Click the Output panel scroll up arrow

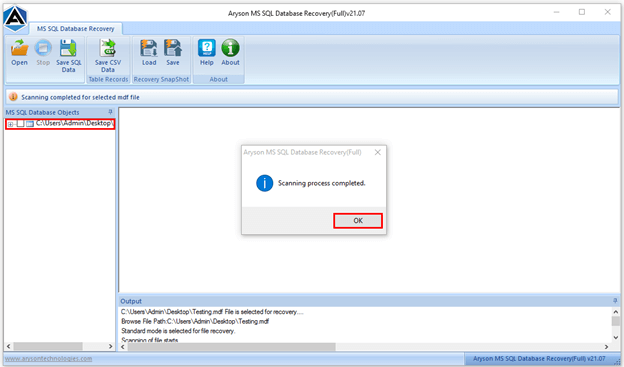616,312
